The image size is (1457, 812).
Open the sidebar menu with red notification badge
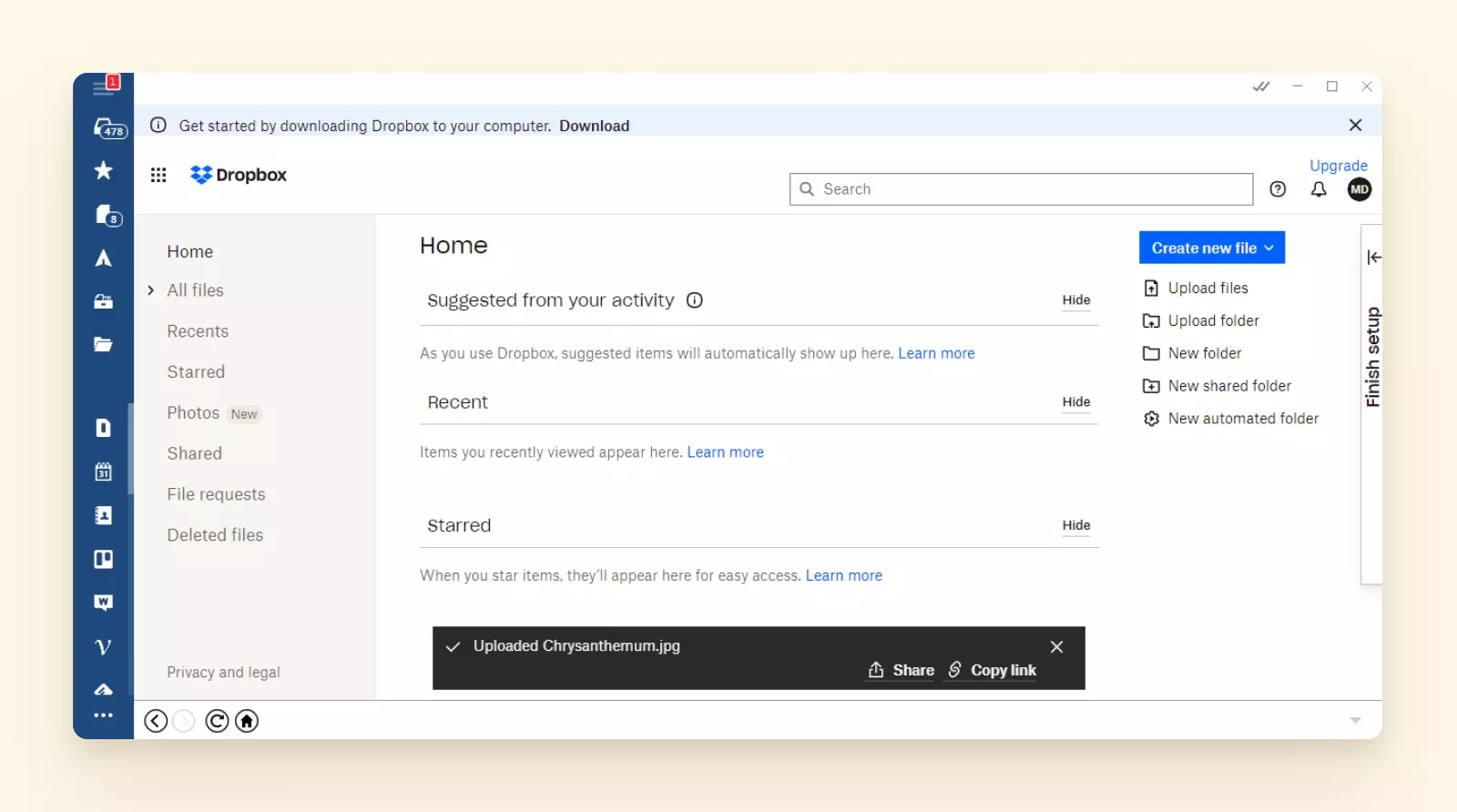105,86
